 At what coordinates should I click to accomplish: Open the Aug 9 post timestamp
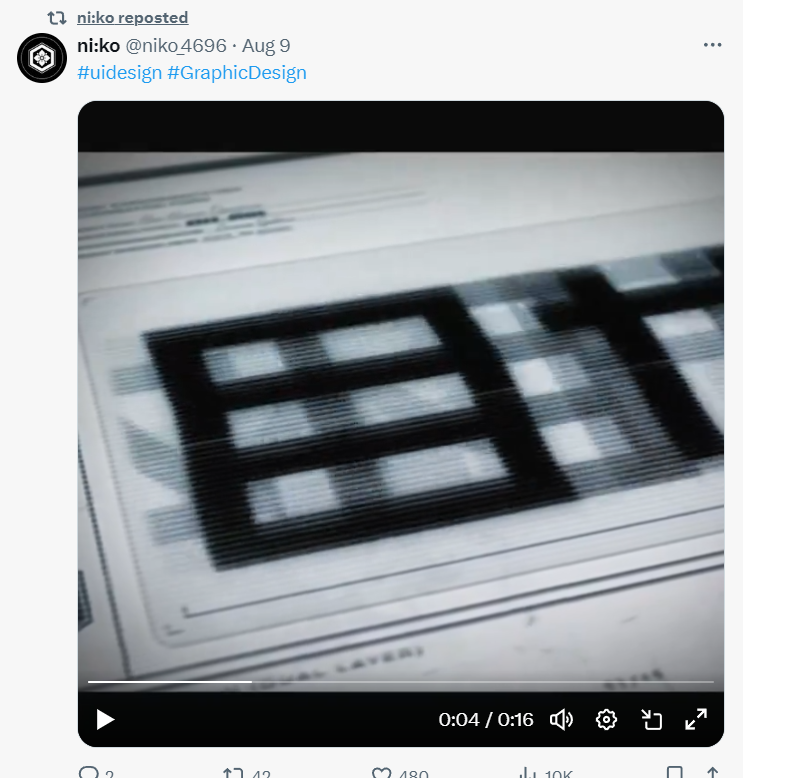click(266, 45)
